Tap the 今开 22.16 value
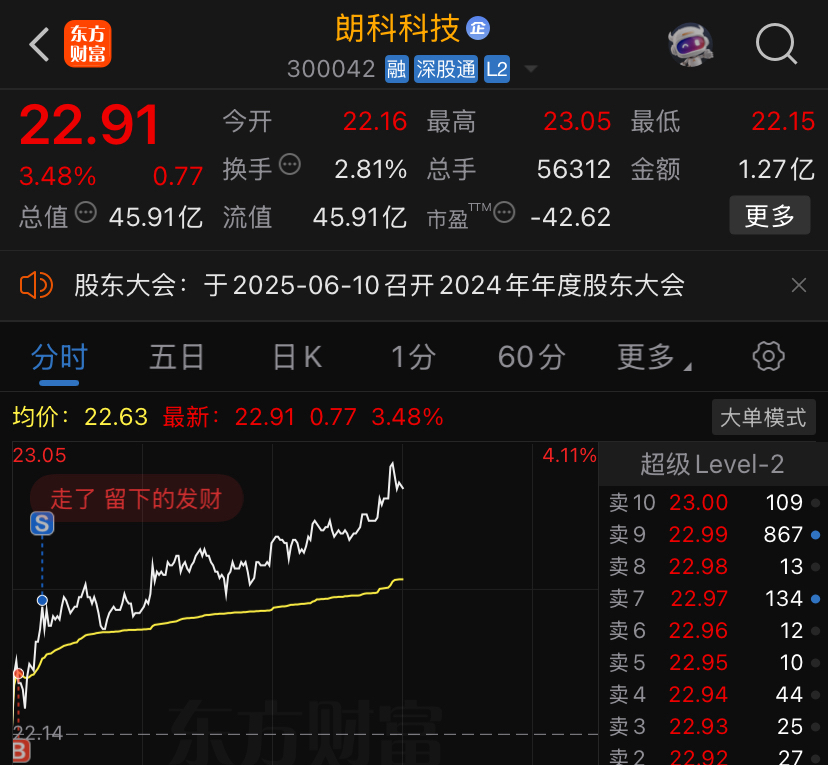The height and width of the screenshot is (765, 828). (x=375, y=121)
